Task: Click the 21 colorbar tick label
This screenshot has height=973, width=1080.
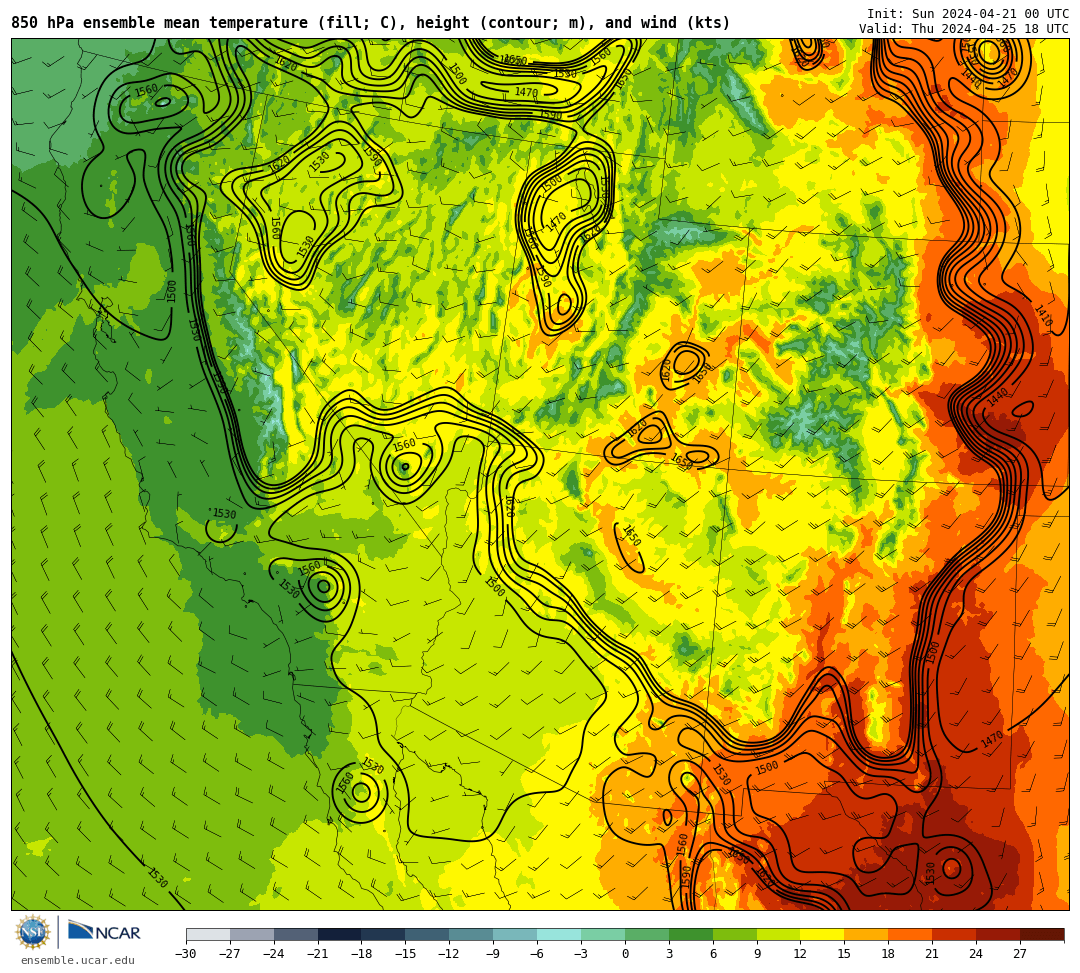Action: coord(933,954)
